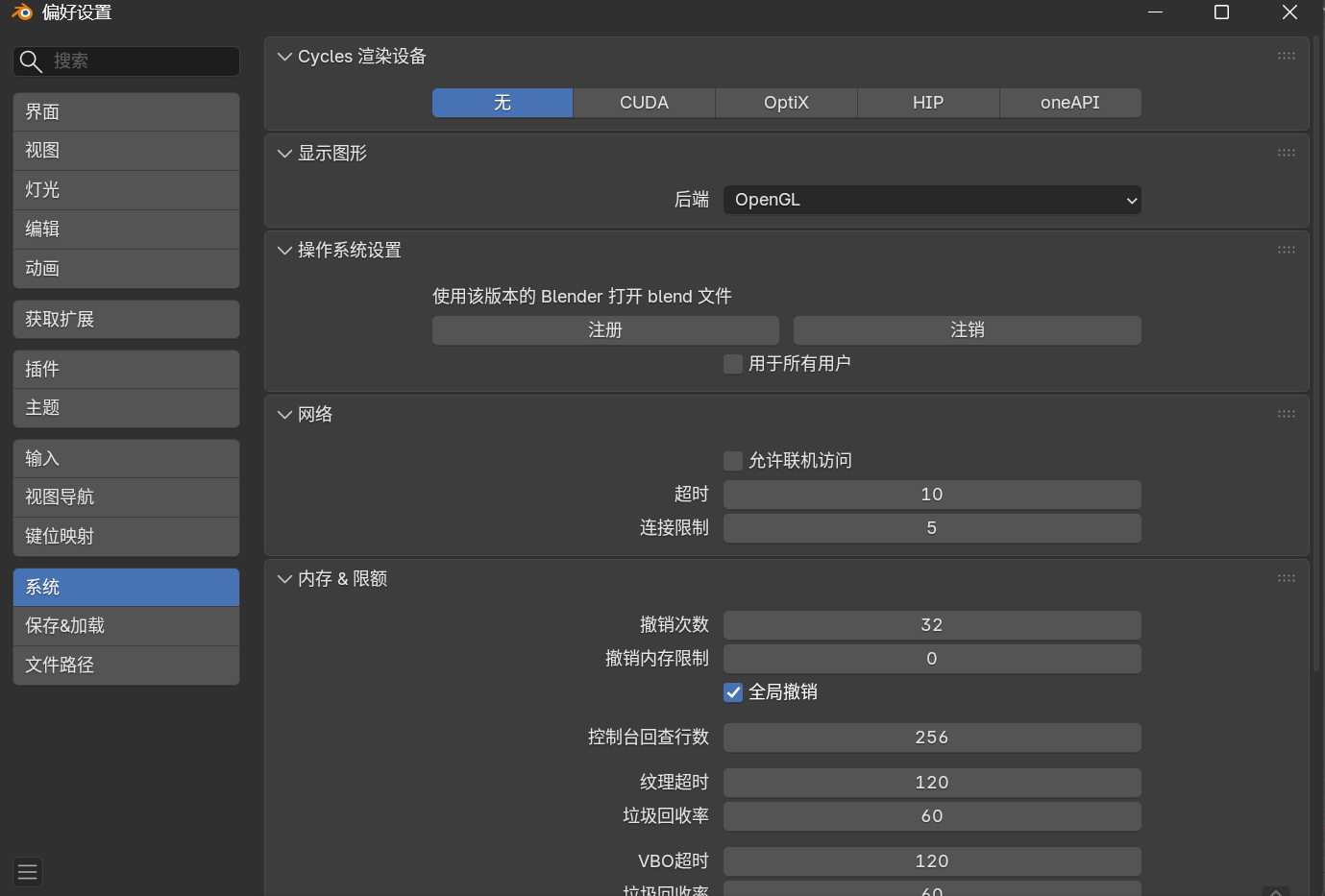This screenshot has height=896, width=1325.
Task: Open the 界面 preferences tab
Action: point(126,112)
